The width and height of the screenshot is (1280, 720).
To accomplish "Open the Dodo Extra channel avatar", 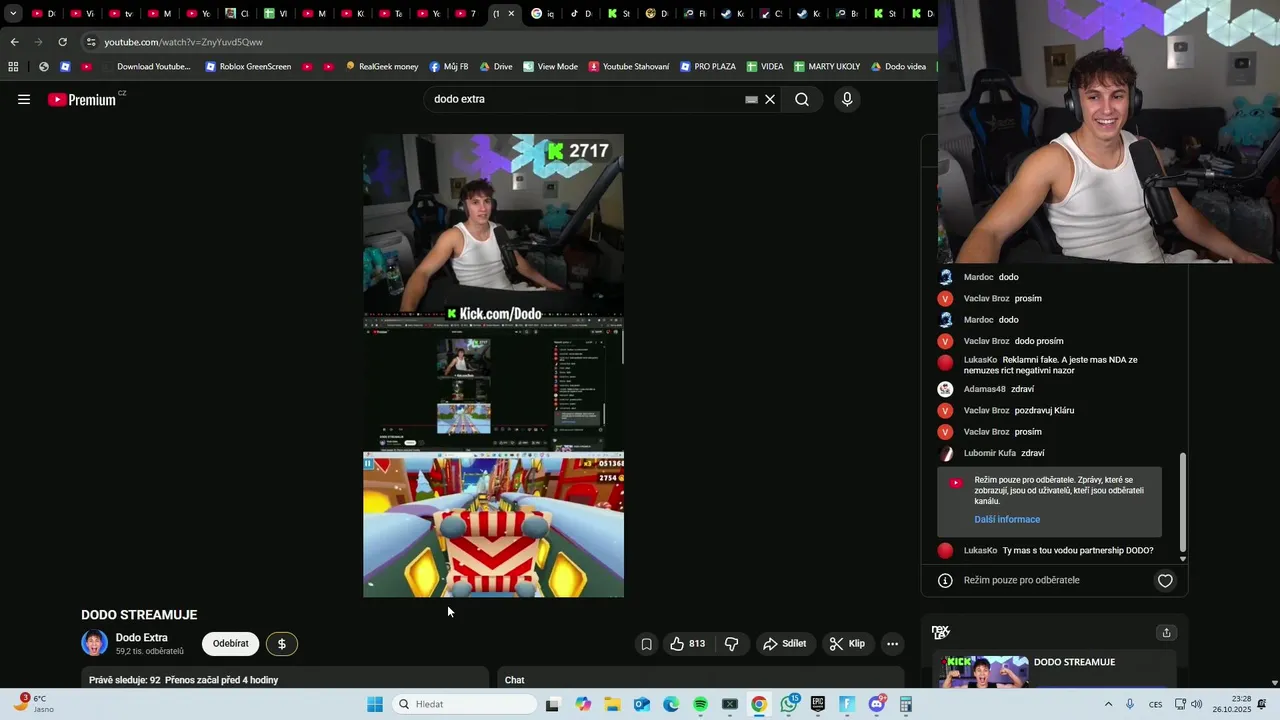I will coord(95,643).
